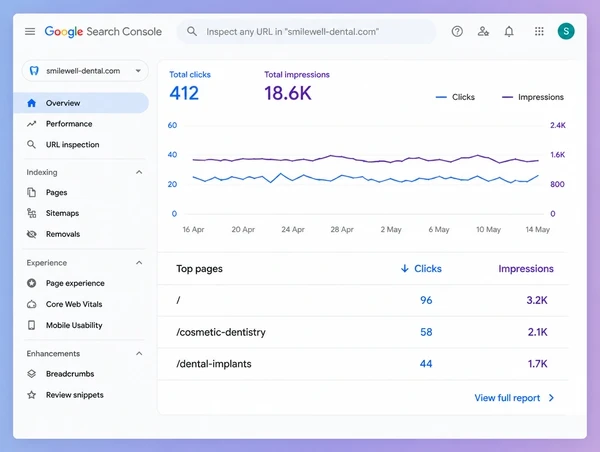Viewport: 600px width, 452px height.
Task: Click the Total impressions metric label
Action: 297,75
